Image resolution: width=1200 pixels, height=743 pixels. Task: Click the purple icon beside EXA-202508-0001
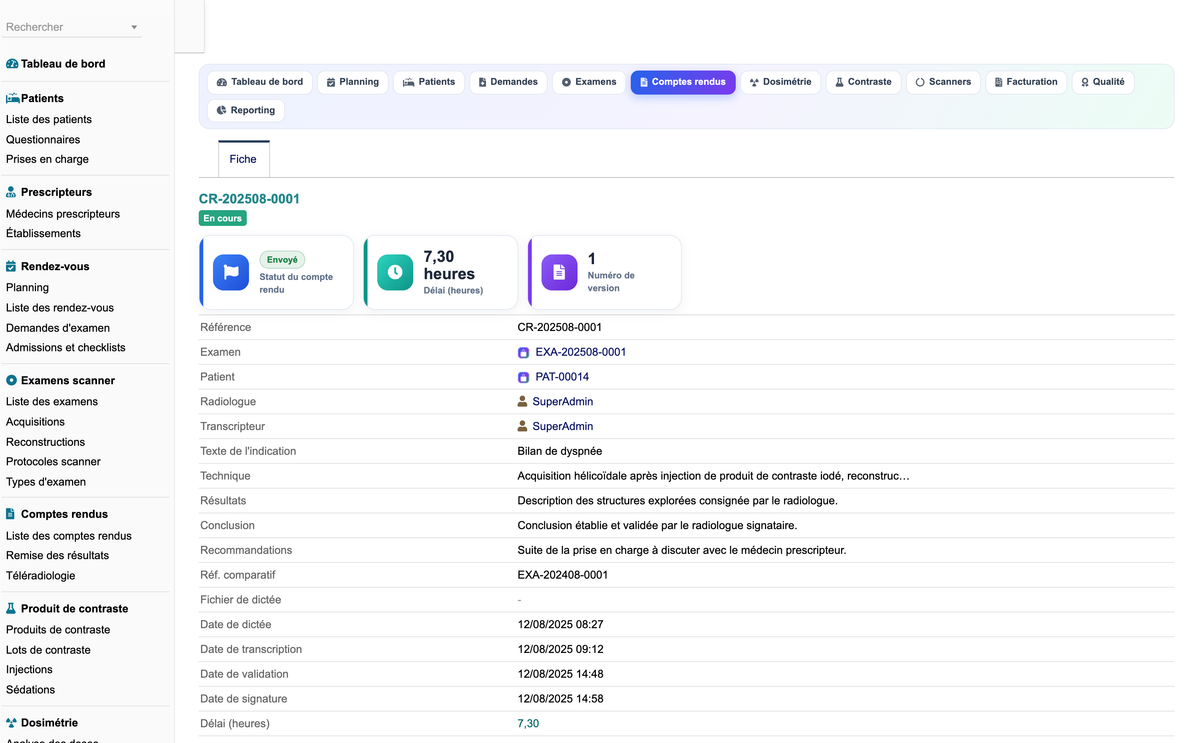[523, 353]
